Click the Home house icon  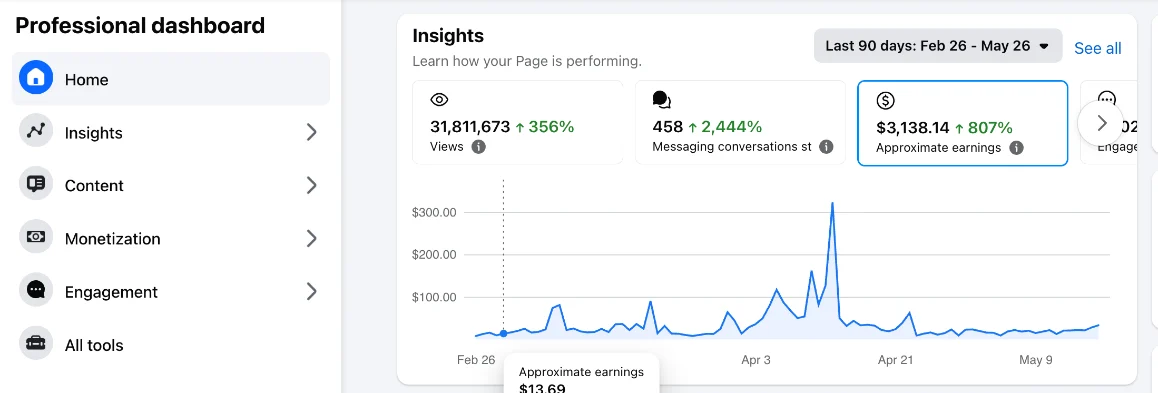pyautogui.click(x=36, y=78)
